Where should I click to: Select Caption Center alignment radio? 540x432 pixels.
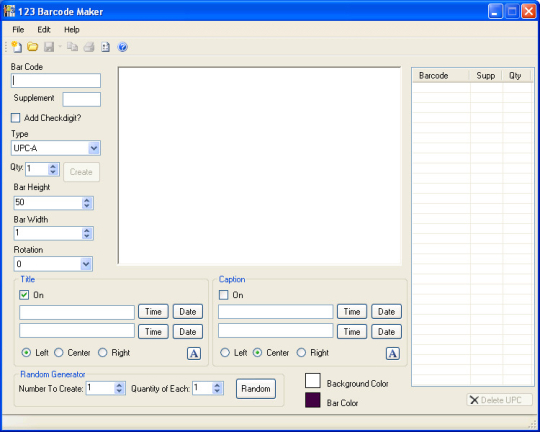click(257, 352)
